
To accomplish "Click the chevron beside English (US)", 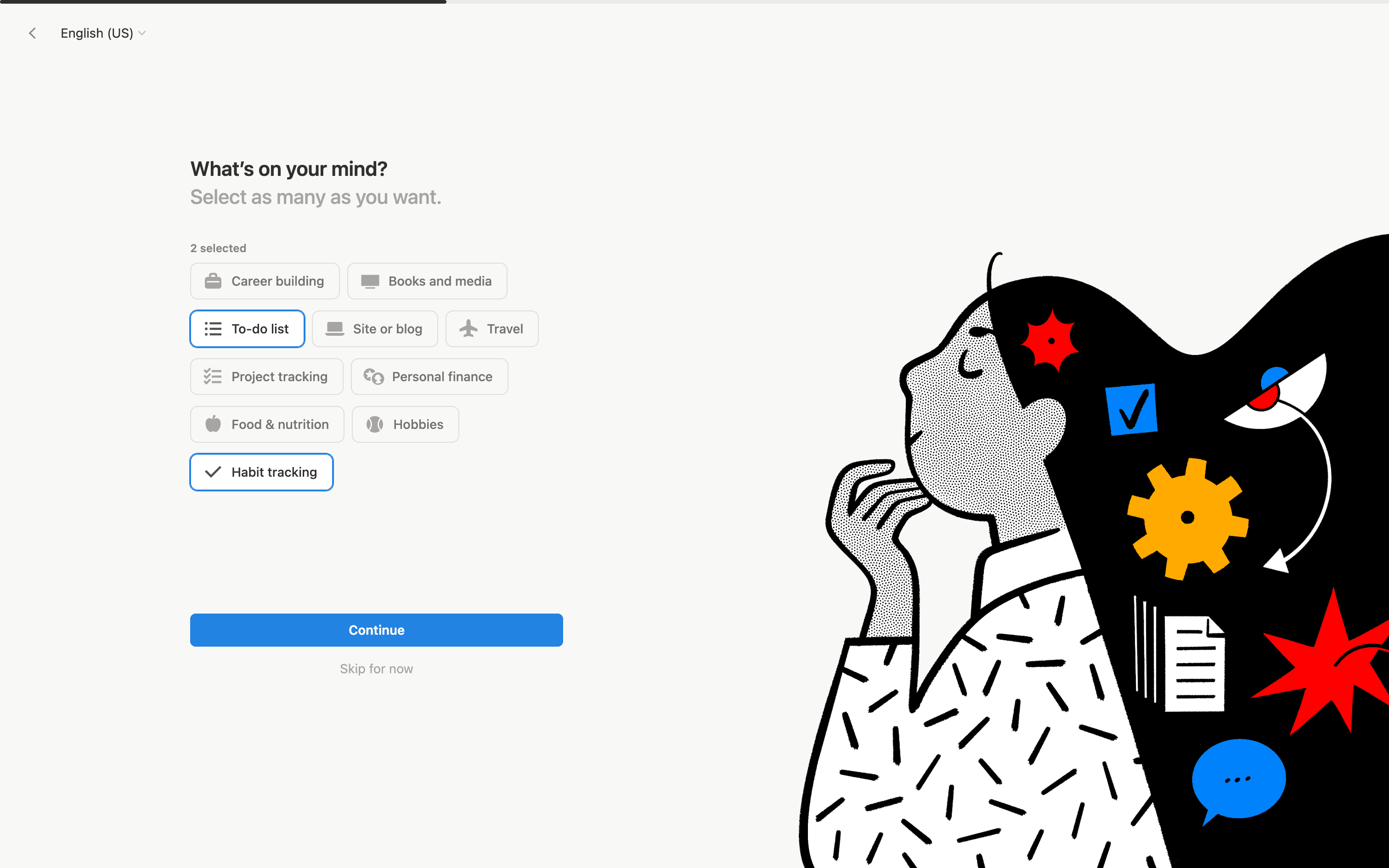I will (x=142, y=33).
